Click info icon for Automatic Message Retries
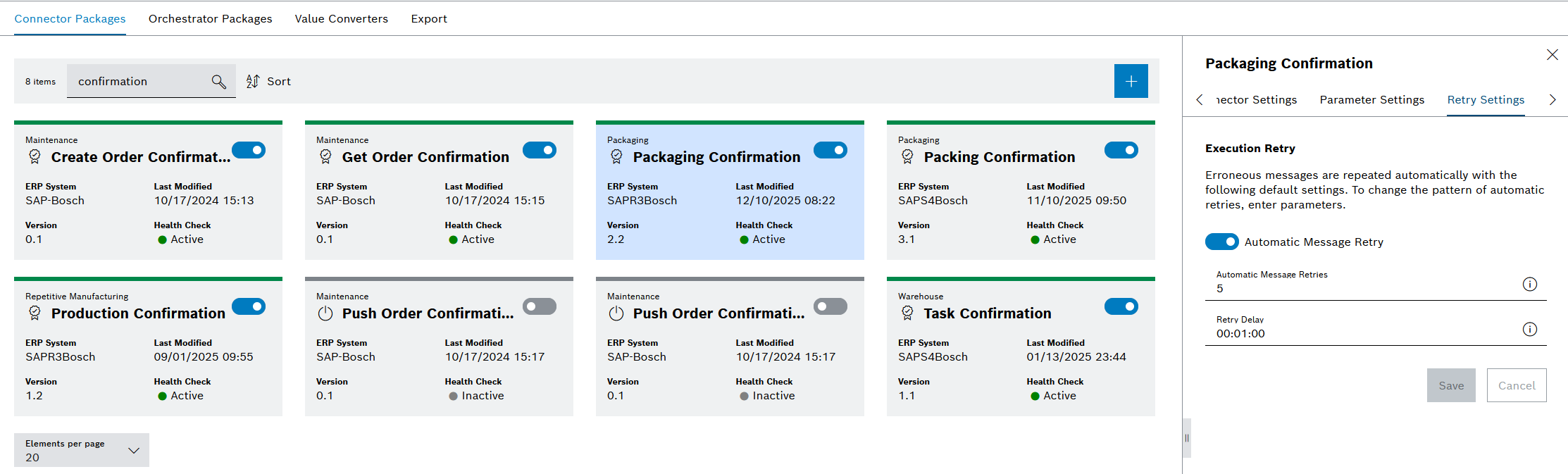 click(1530, 284)
